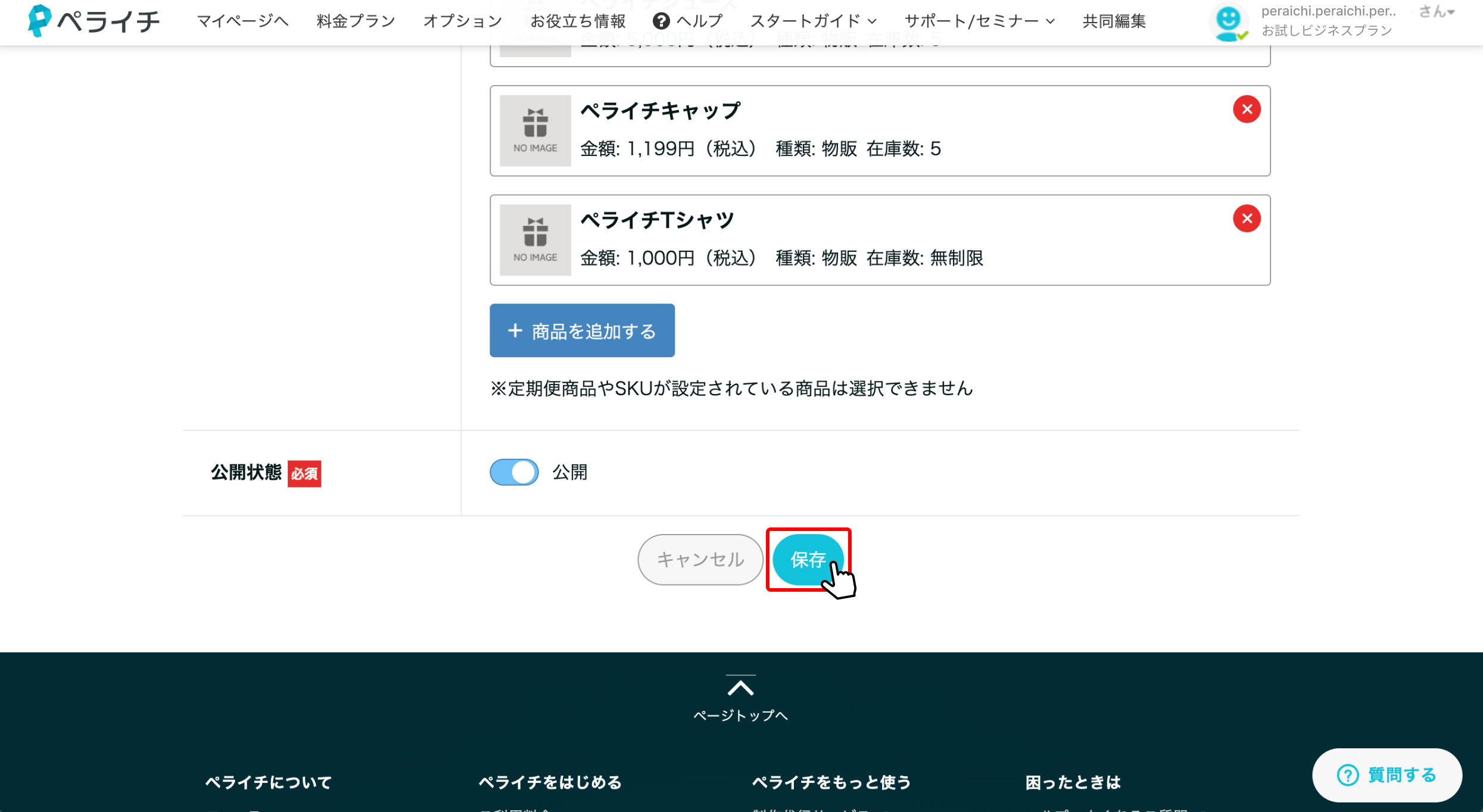
Task: Open the account さん dropdown
Action: [1437, 11]
